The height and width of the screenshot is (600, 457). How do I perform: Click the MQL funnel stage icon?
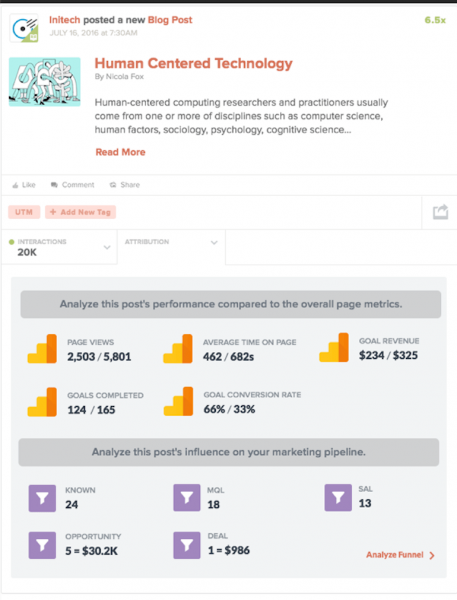tap(187, 498)
